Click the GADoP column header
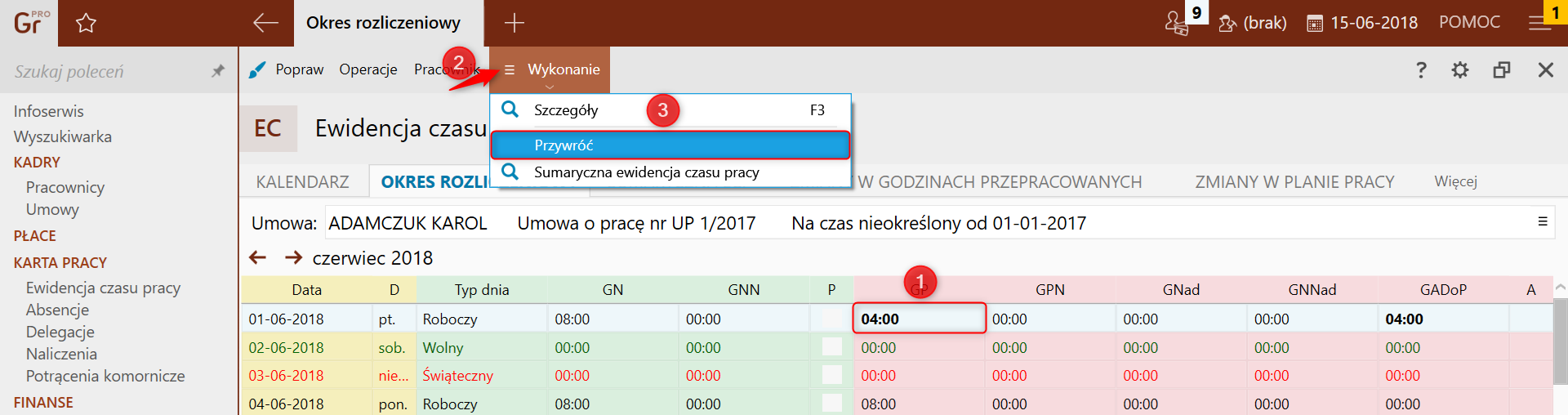 (1443, 289)
